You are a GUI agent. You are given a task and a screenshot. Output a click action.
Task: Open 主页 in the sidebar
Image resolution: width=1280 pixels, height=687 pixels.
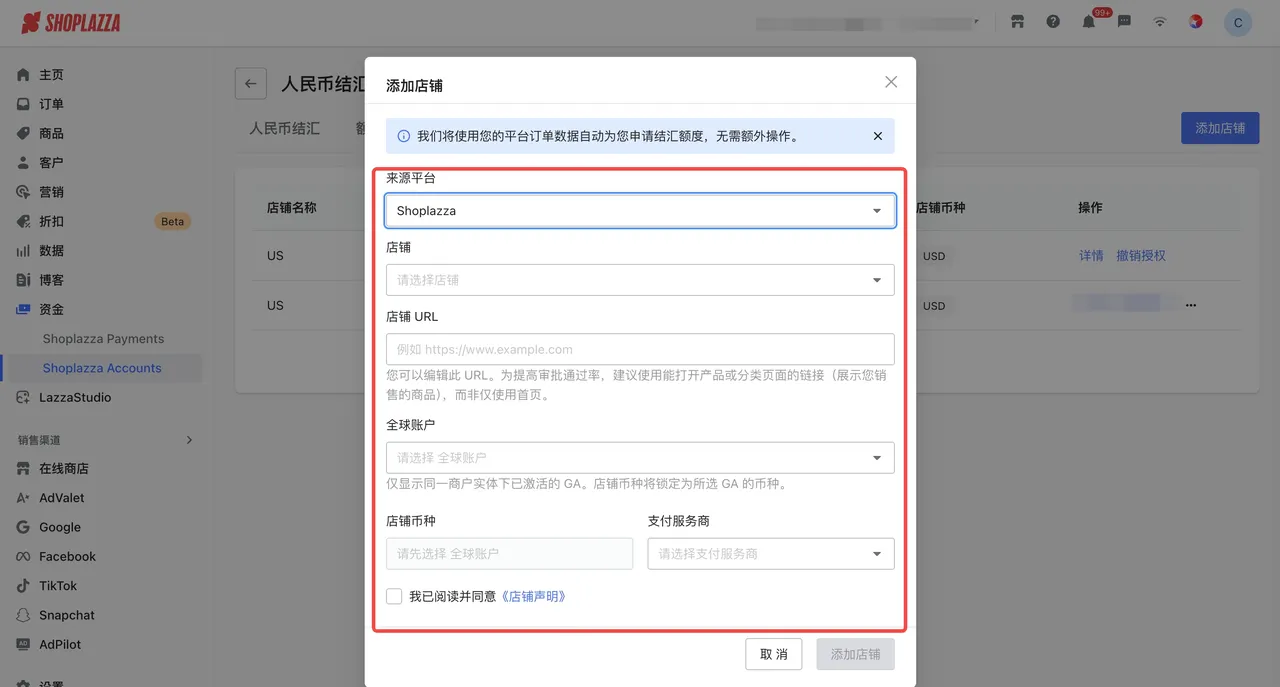point(51,75)
